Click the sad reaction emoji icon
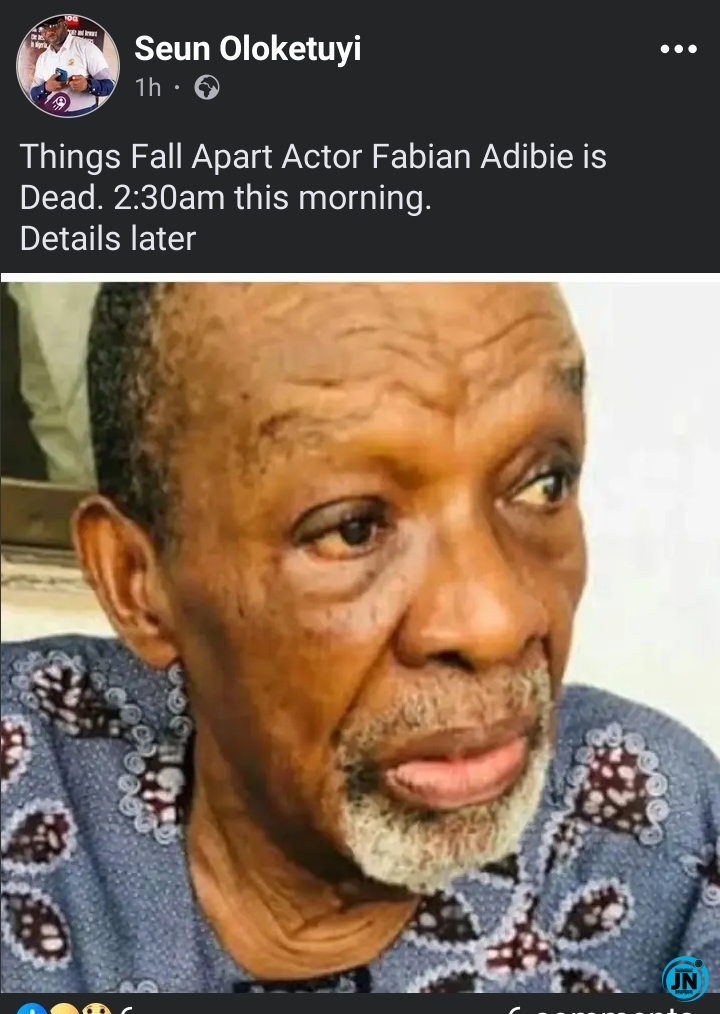Image resolution: width=720 pixels, height=1014 pixels. [x=64, y=1009]
